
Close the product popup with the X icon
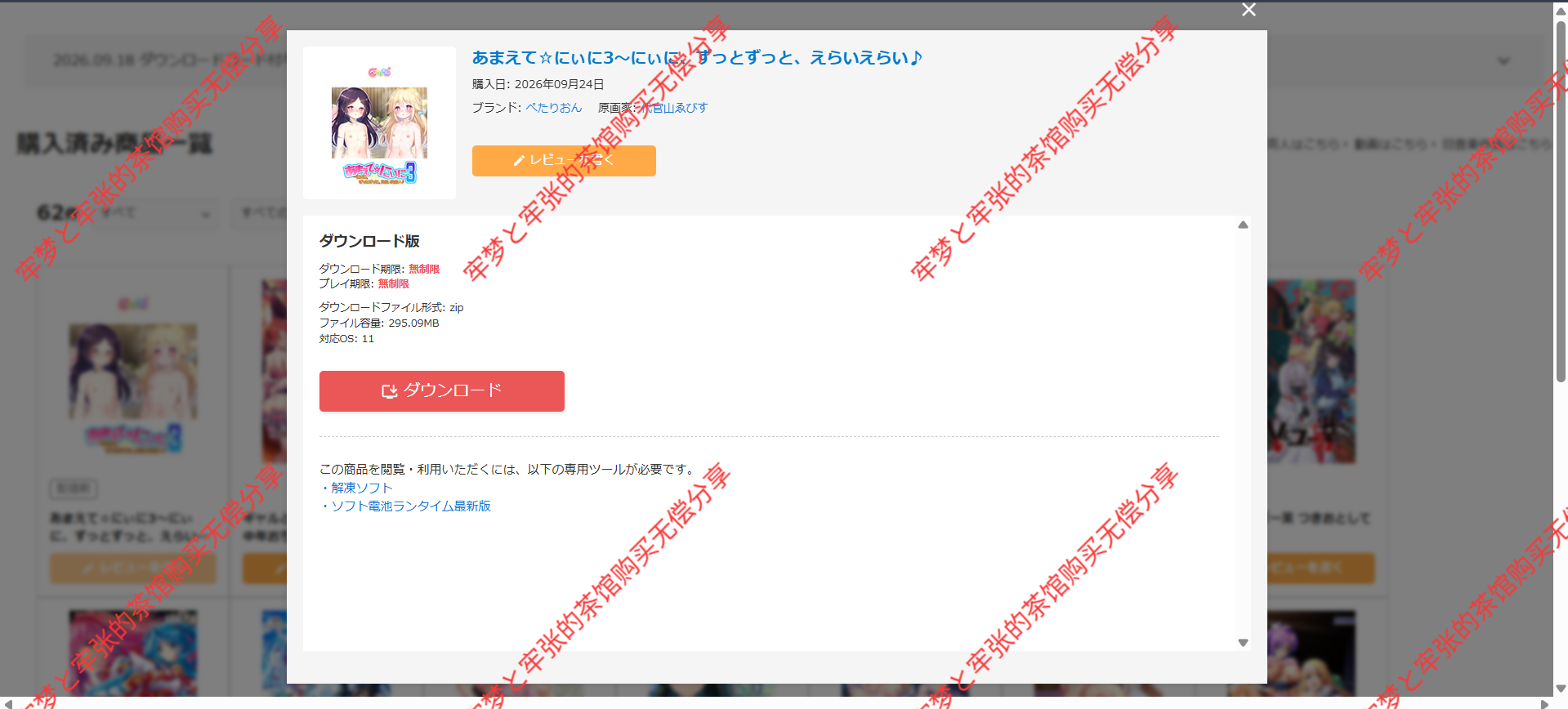(x=1249, y=10)
